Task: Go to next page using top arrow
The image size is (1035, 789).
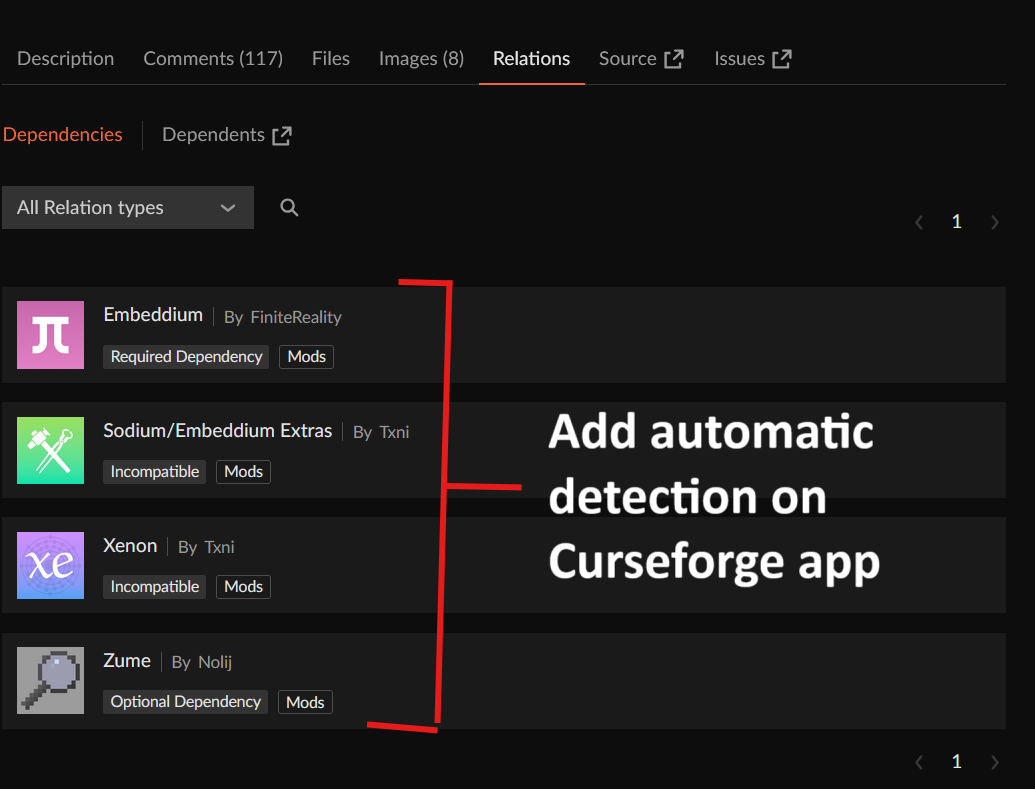Action: [x=994, y=222]
